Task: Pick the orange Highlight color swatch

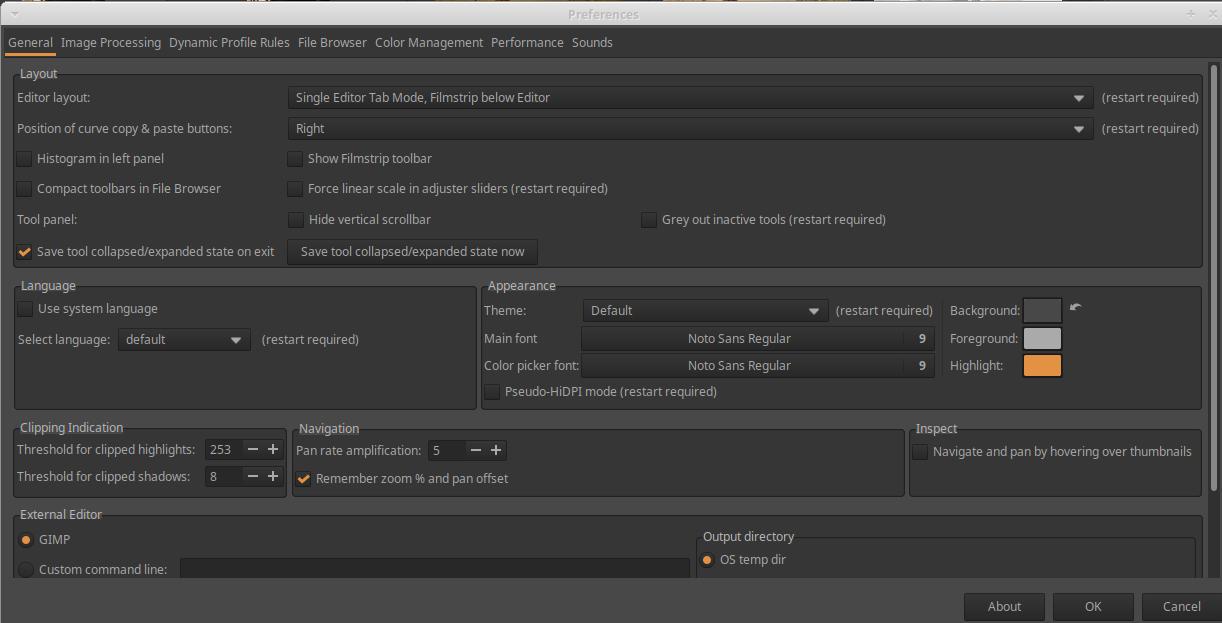Action: (x=1042, y=366)
